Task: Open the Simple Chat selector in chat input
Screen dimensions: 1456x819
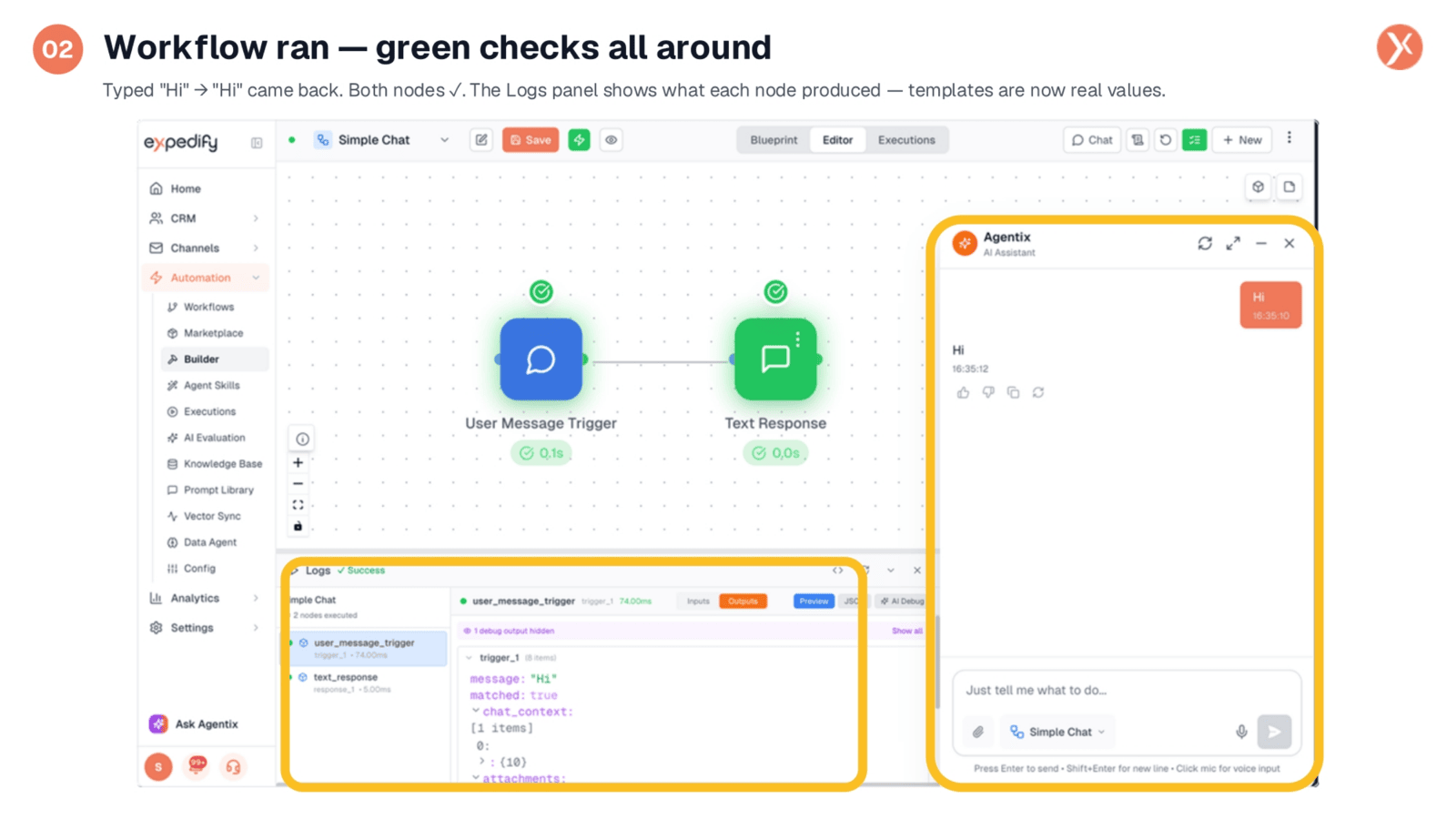Action: click(1057, 733)
